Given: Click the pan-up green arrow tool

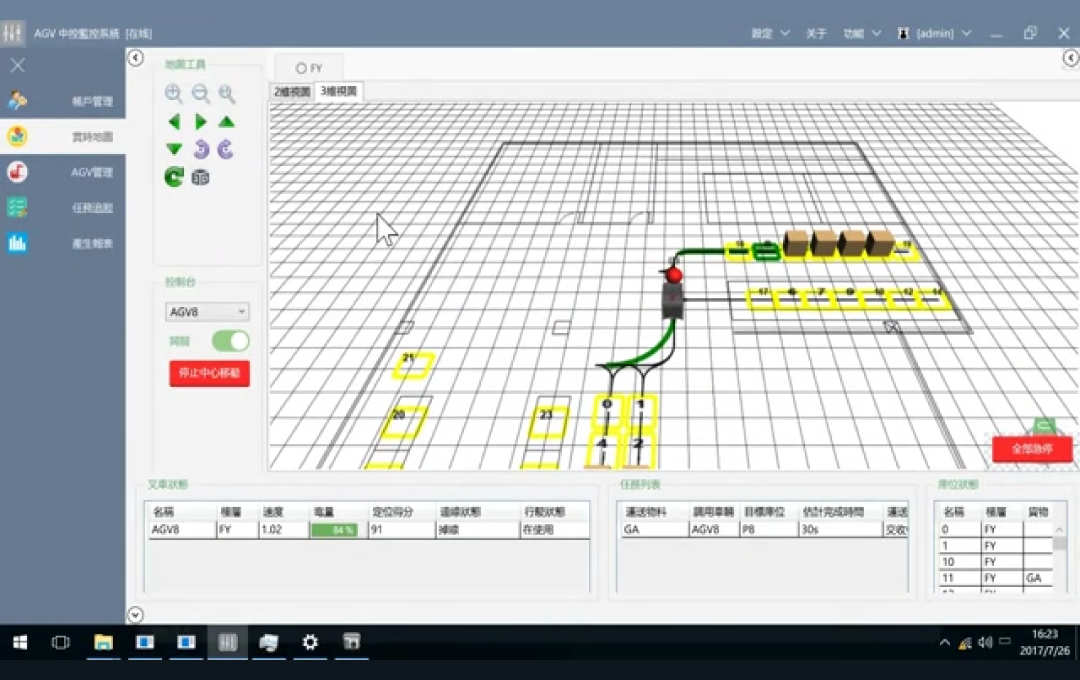Looking at the screenshot, I should point(226,121).
